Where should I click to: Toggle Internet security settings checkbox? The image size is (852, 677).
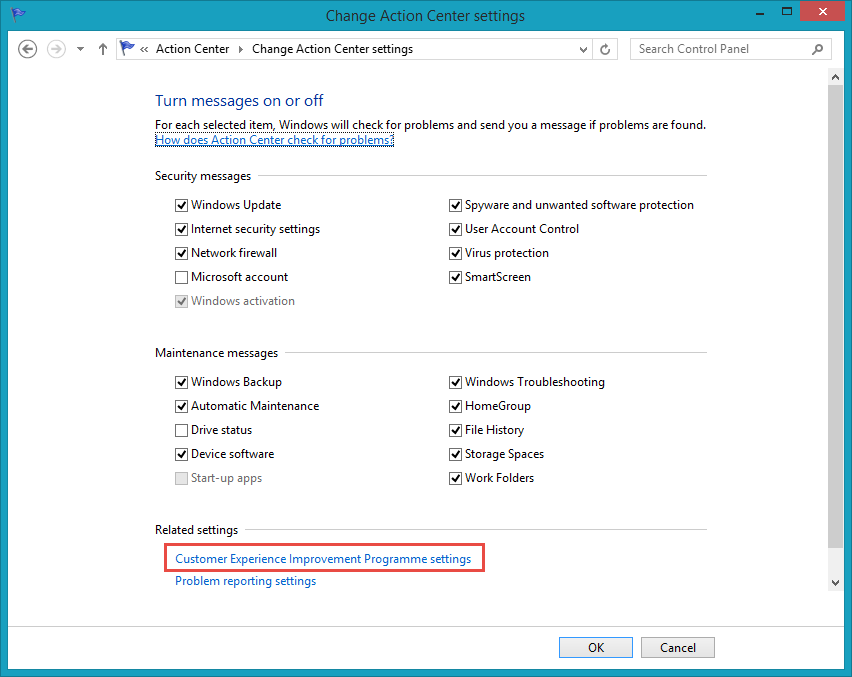tap(181, 229)
